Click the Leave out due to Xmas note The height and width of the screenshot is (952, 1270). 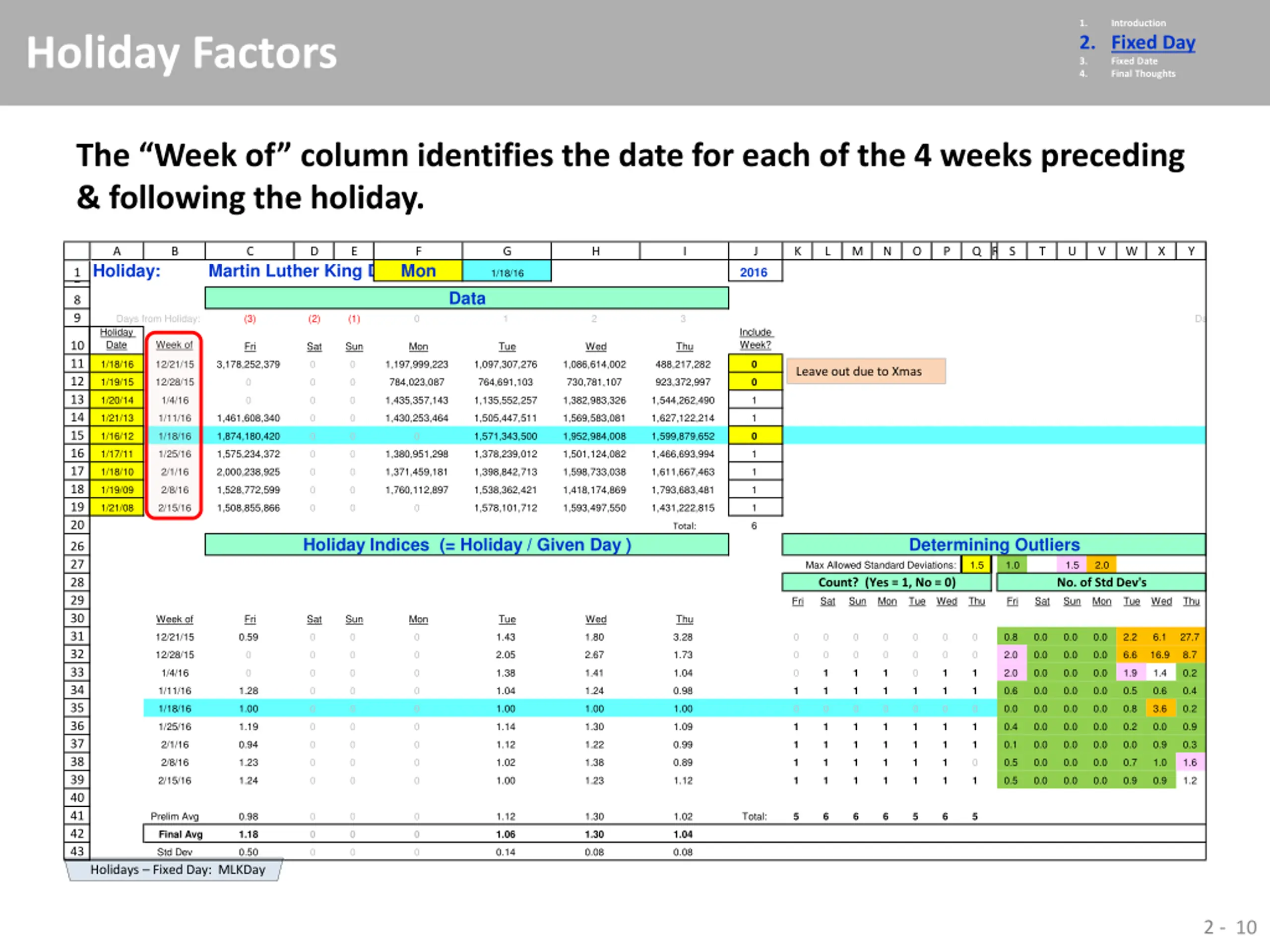point(866,371)
